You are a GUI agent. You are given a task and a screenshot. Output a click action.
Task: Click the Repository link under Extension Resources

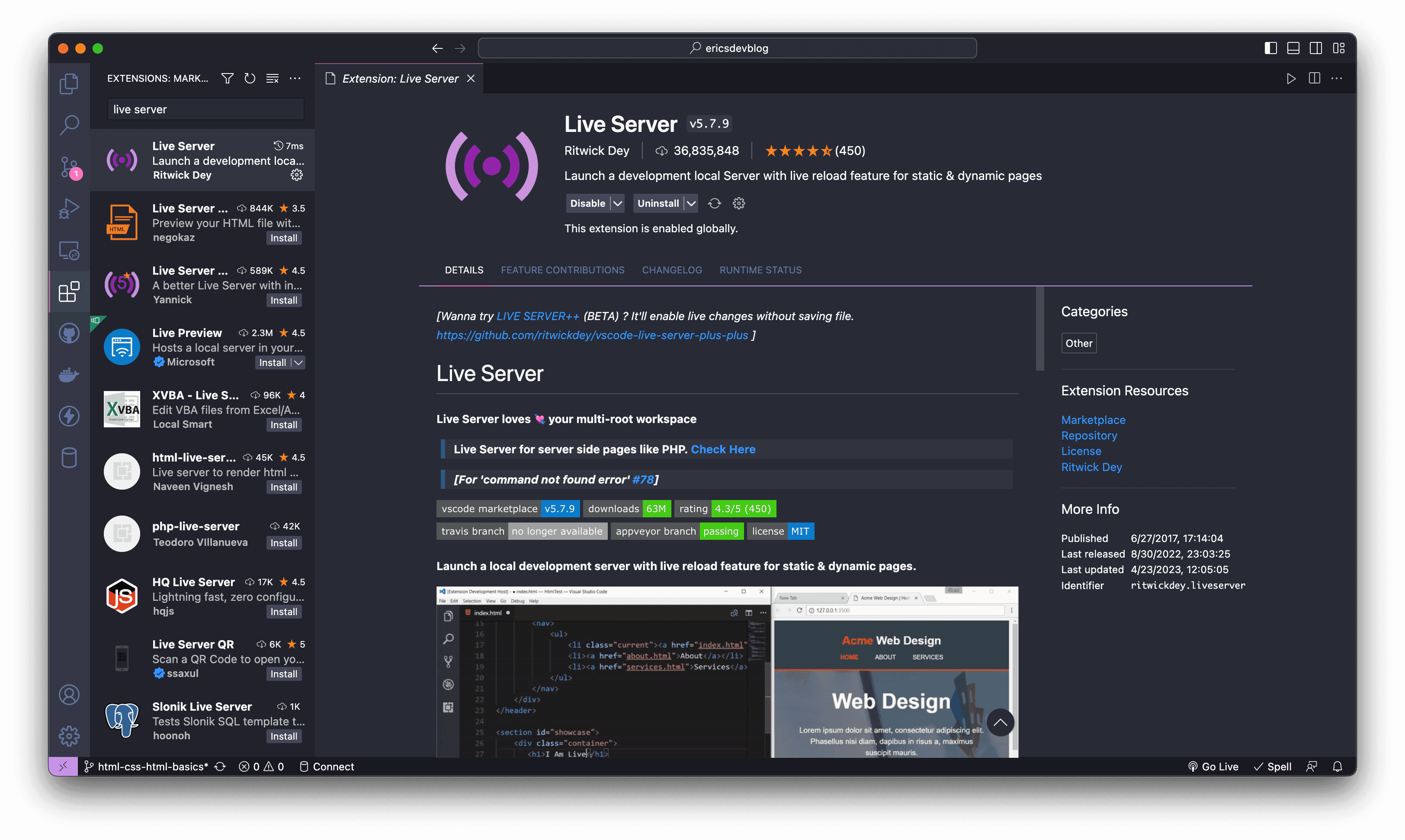tap(1089, 435)
